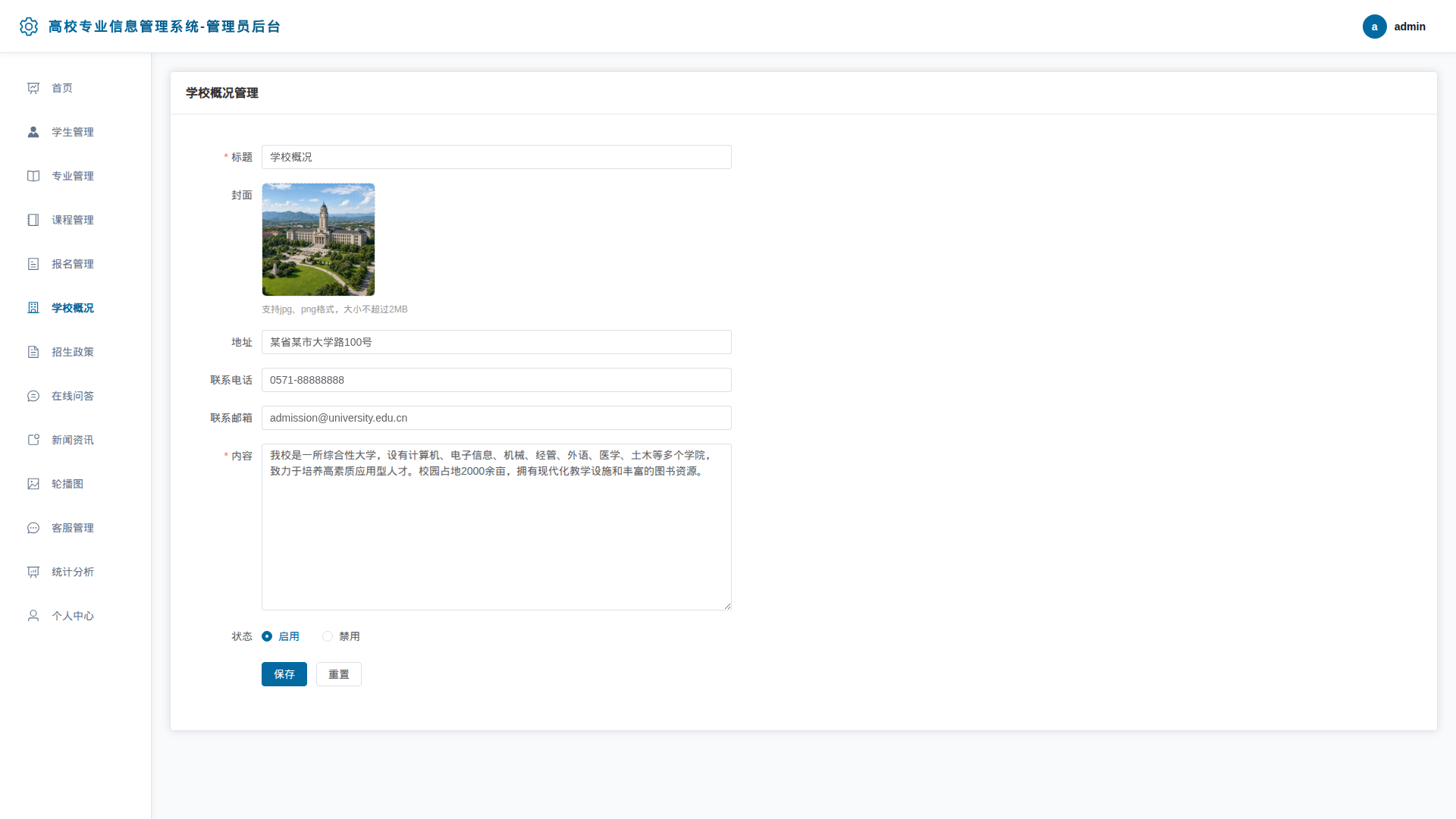Image resolution: width=1456 pixels, height=819 pixels.
Task: Click the 个人中心 user icon
Action: click(33, 616)
